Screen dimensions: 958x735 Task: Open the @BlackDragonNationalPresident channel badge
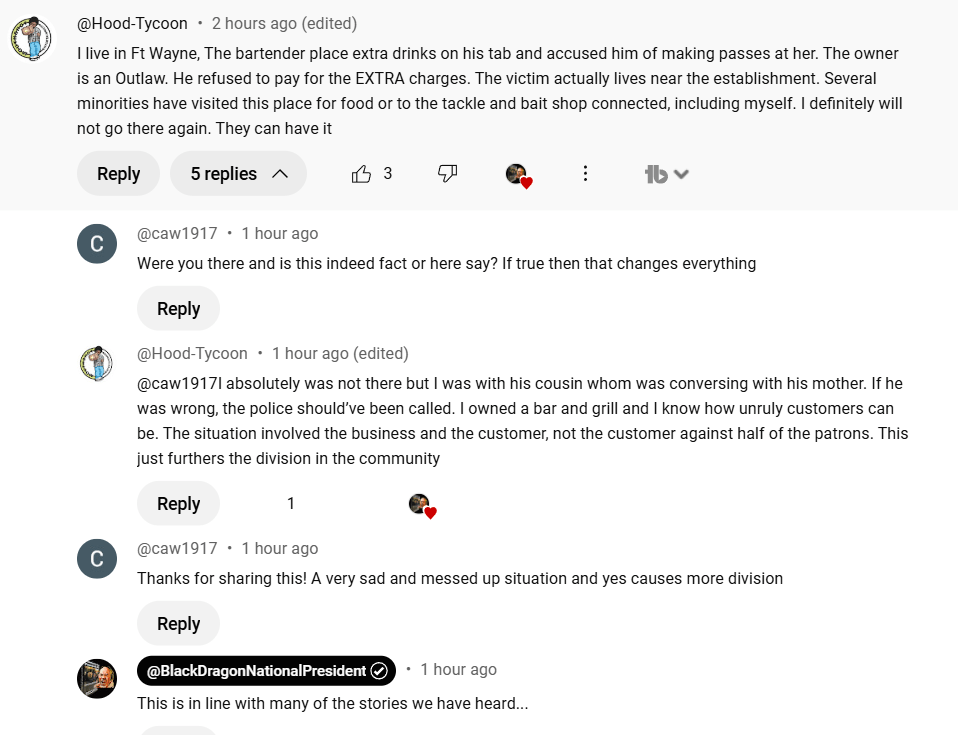tap(266, 671)
